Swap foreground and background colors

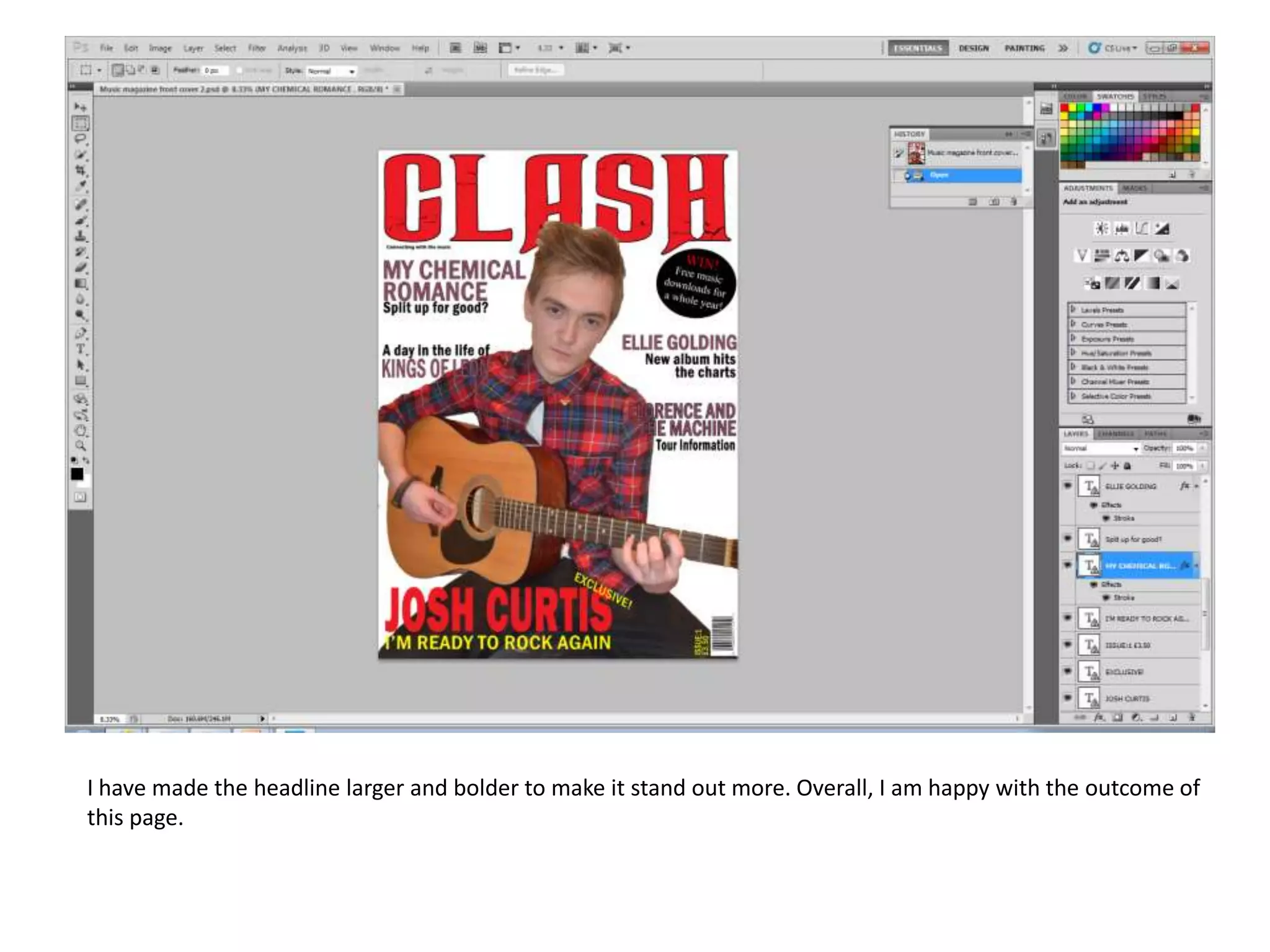(86, 461)
